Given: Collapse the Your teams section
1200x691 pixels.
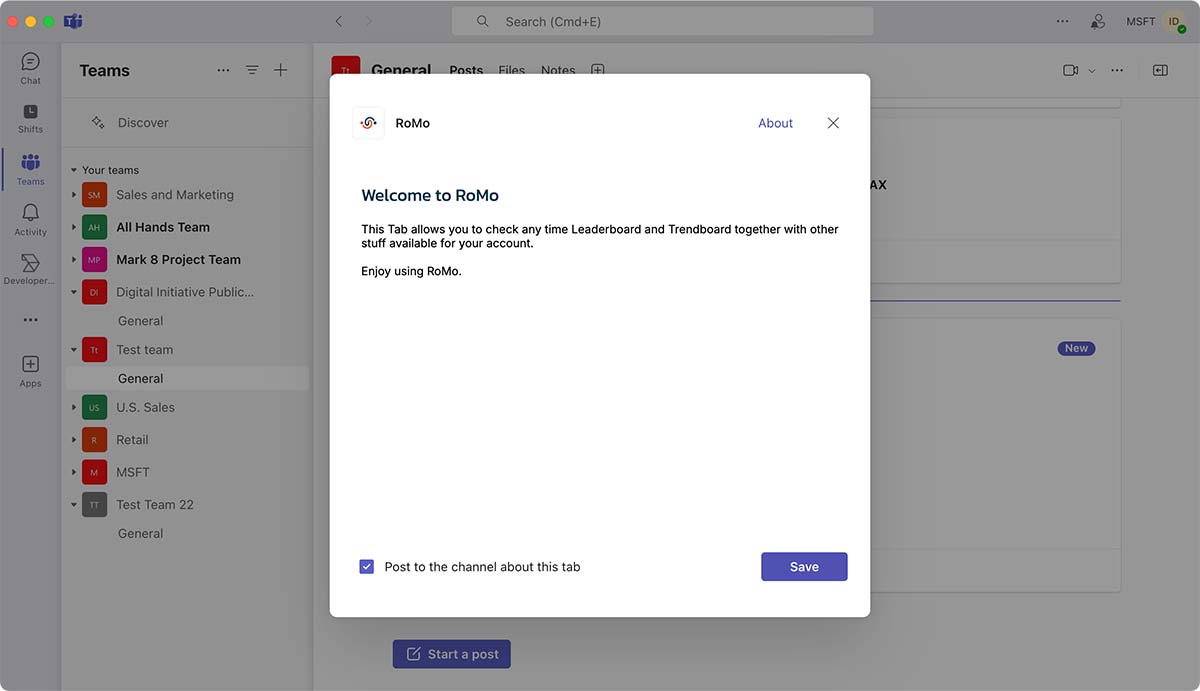Looking at the screenshot, I should pos(74,170).
